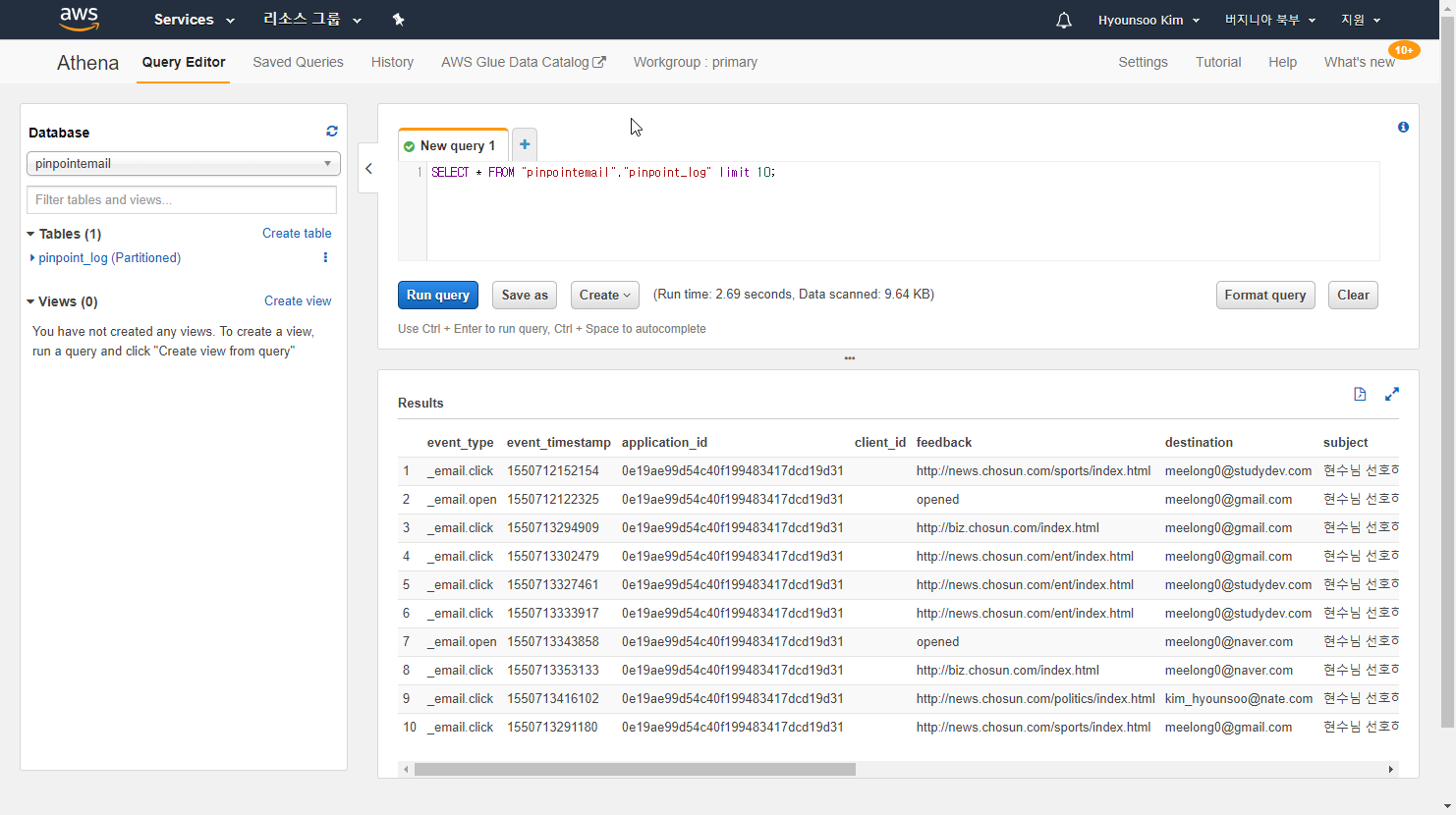Open the pin shortcuts icon in navbar
This screenshot has height=815, width=1456.
[398, 20]
